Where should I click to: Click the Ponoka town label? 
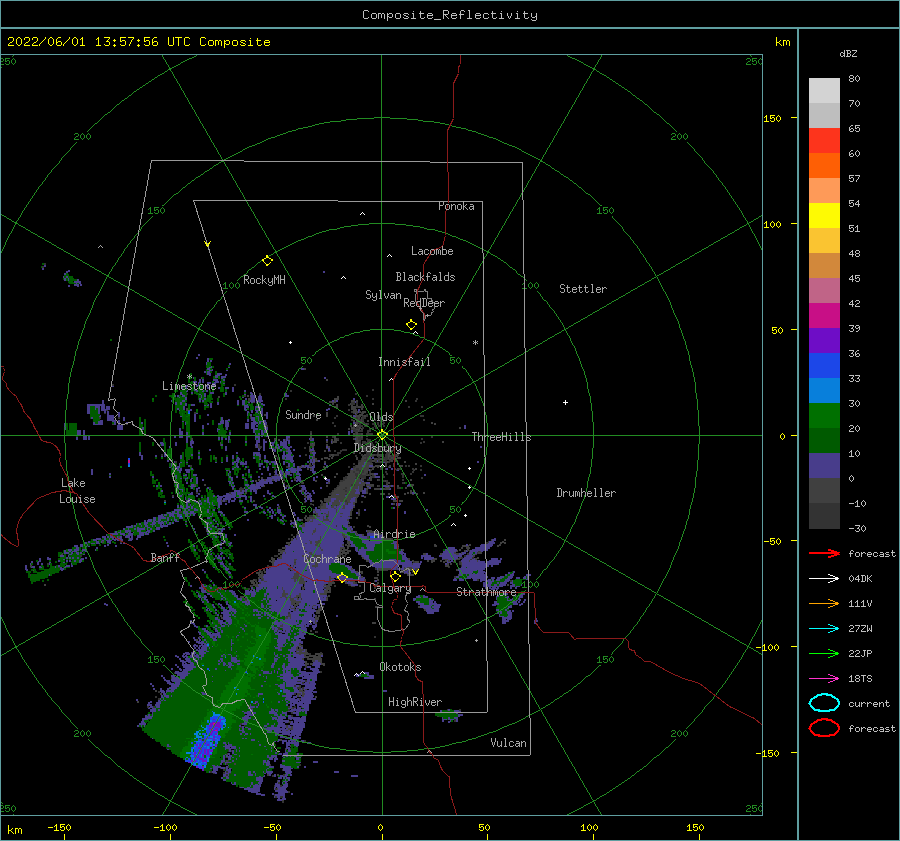(x=456, y=206)
